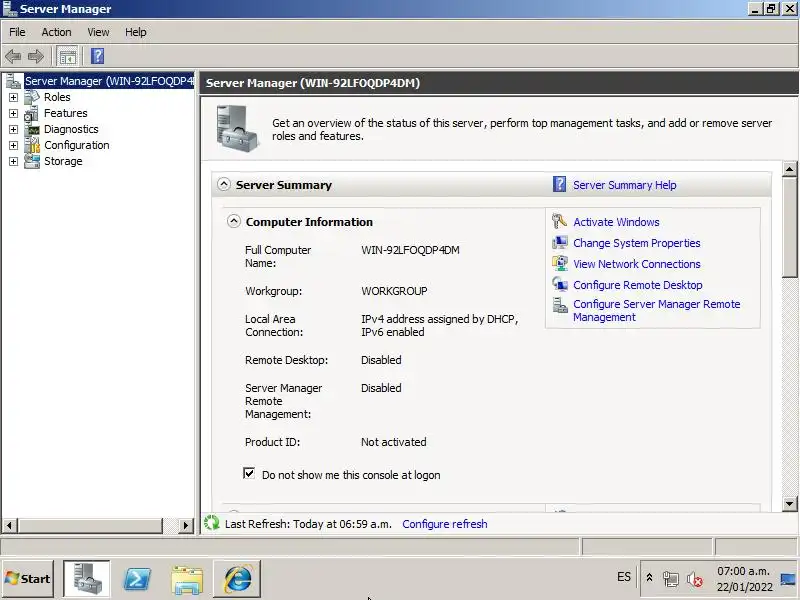The height and width of the screenshot is (600, 800).
Task: Click the Diagnostics tree icon
Action: [32, 129]
